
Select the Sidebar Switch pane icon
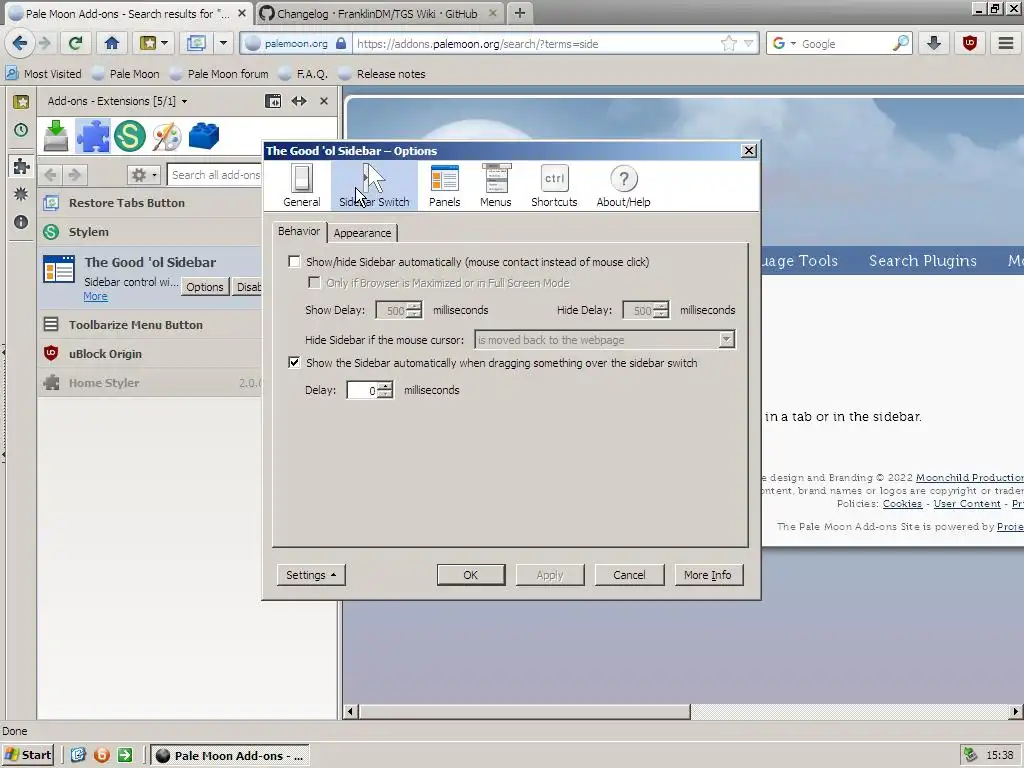click(374, 185)
